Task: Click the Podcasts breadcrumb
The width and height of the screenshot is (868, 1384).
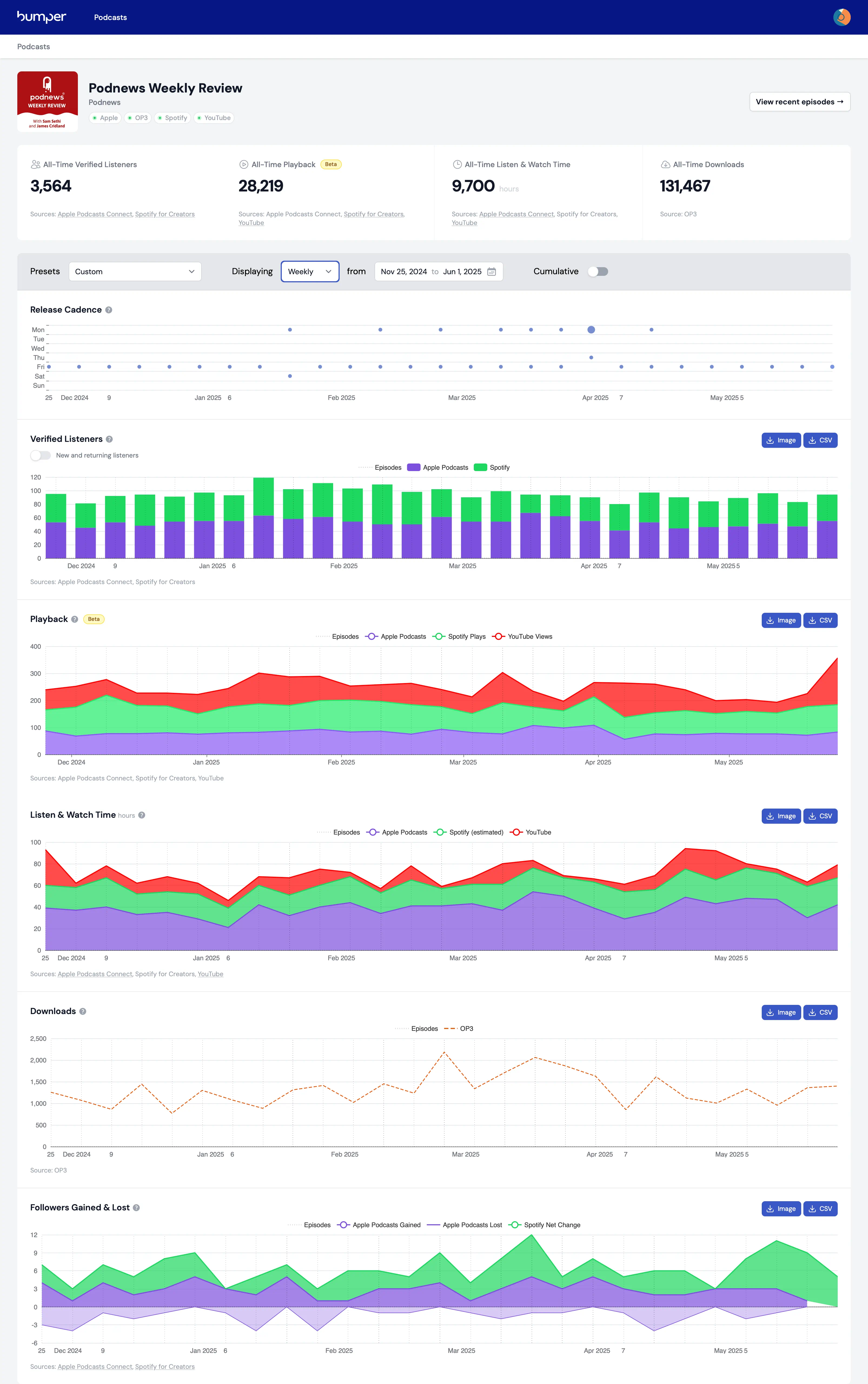Action: tap(33, 47)
